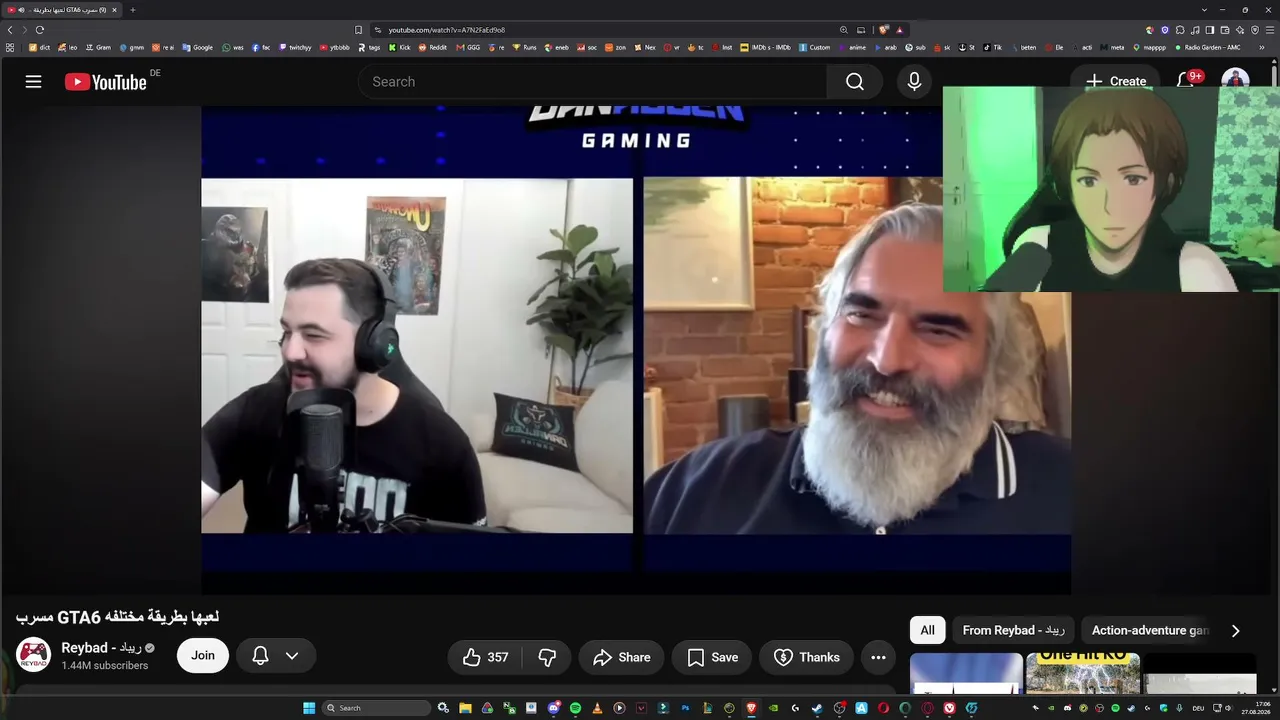1280x720 pixels.
Task: Send Thanks to the creator
Action: pyautogui.click(x=806, y=657)
